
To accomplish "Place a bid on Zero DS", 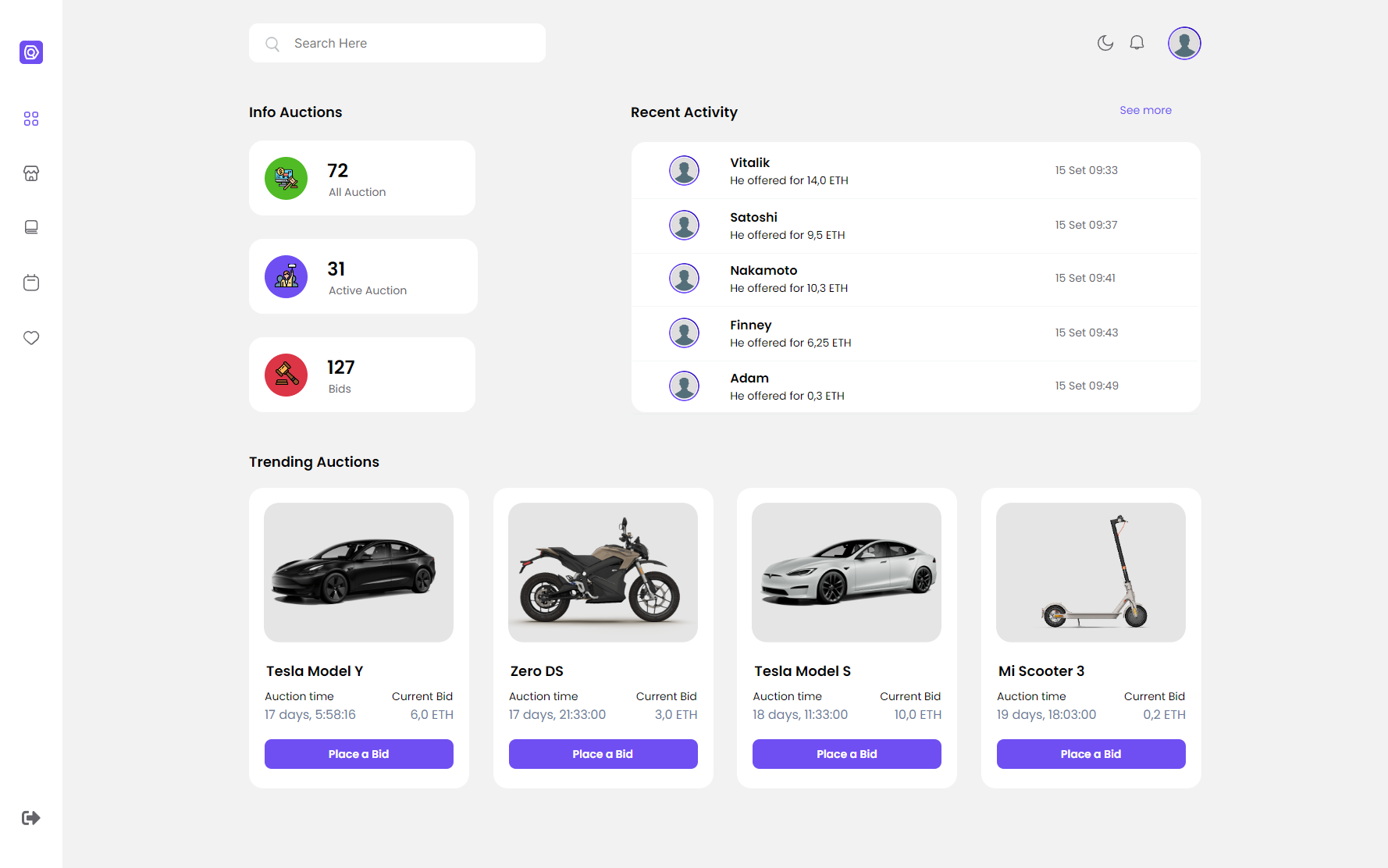I will tap(603, 754).
